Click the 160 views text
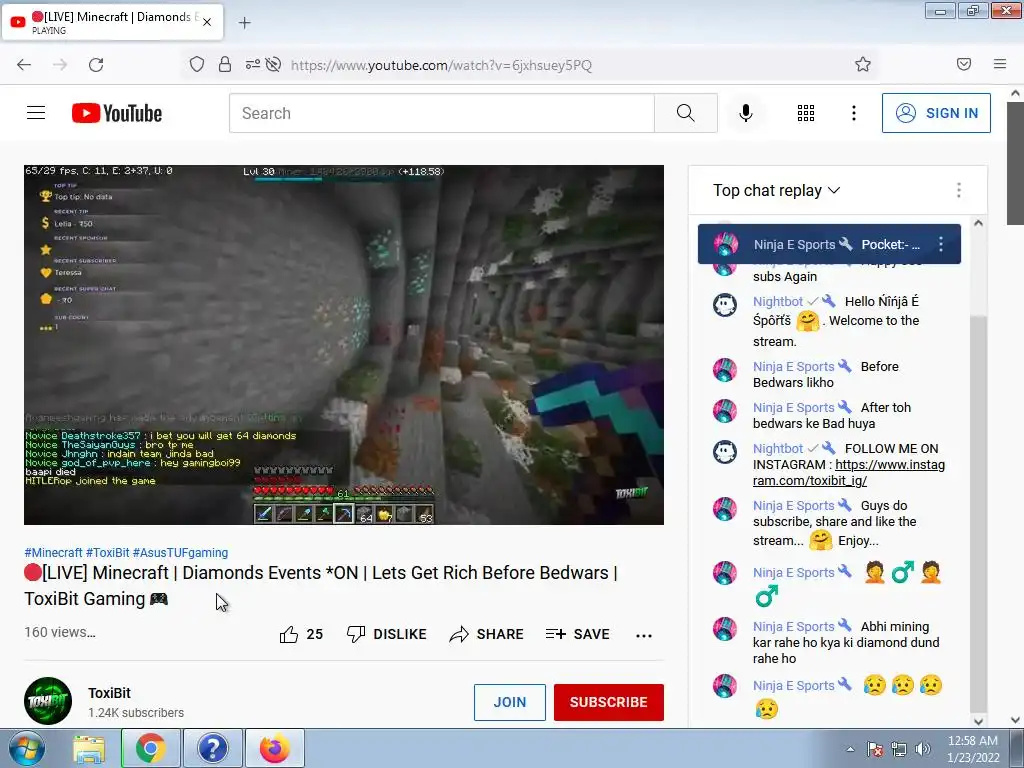The width and height of the screenshot is (1024, 768). [59, 632]
